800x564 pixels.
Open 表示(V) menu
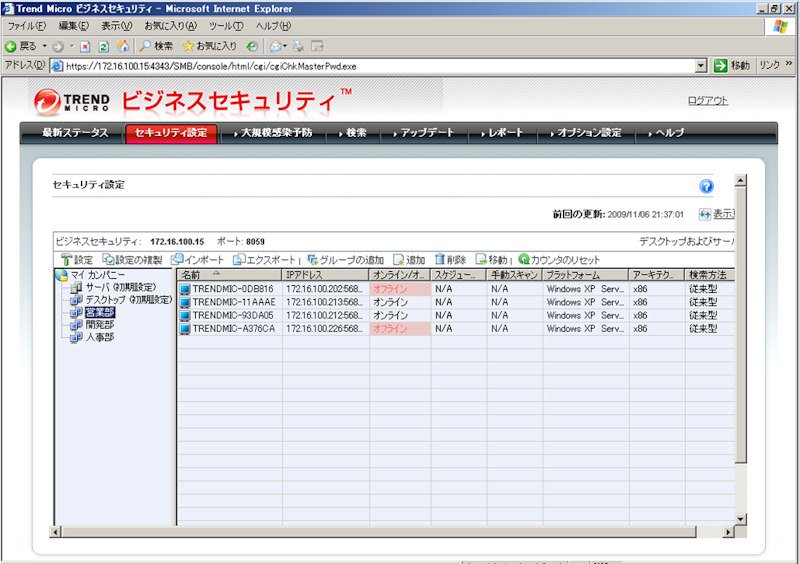[x=116, y=26]
